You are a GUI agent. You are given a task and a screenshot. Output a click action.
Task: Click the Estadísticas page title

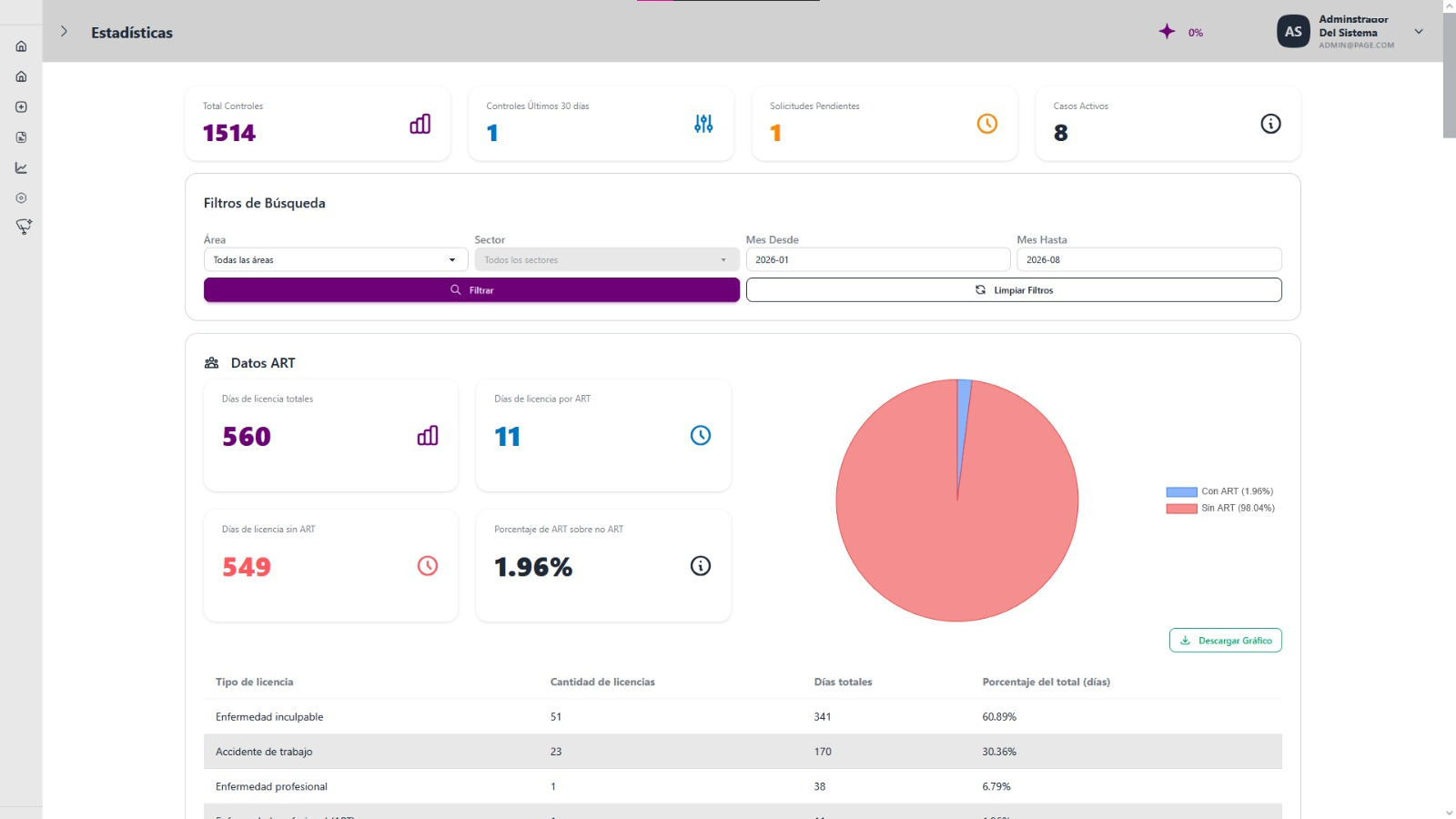point(132,33)
